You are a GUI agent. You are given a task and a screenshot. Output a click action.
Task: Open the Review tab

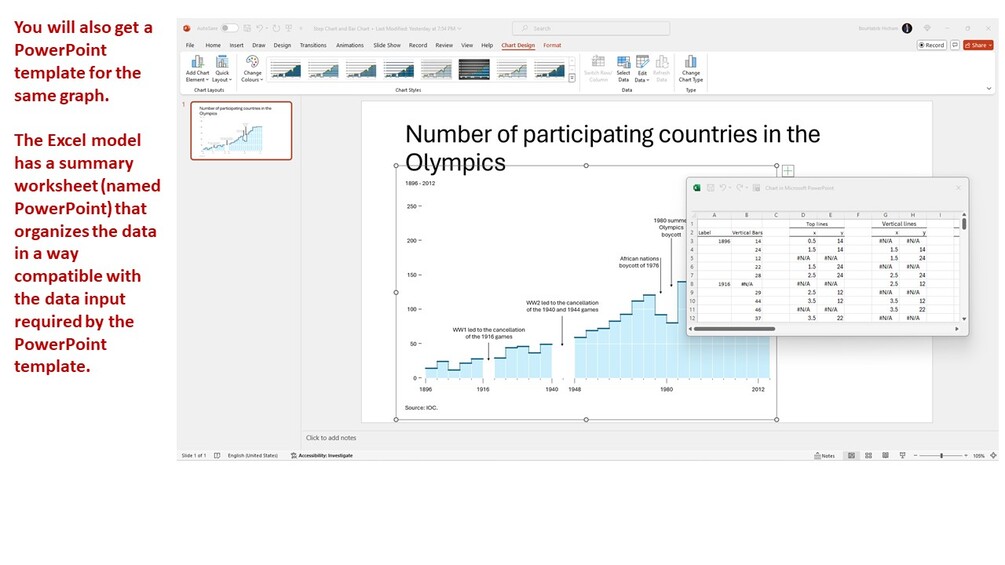444,45
